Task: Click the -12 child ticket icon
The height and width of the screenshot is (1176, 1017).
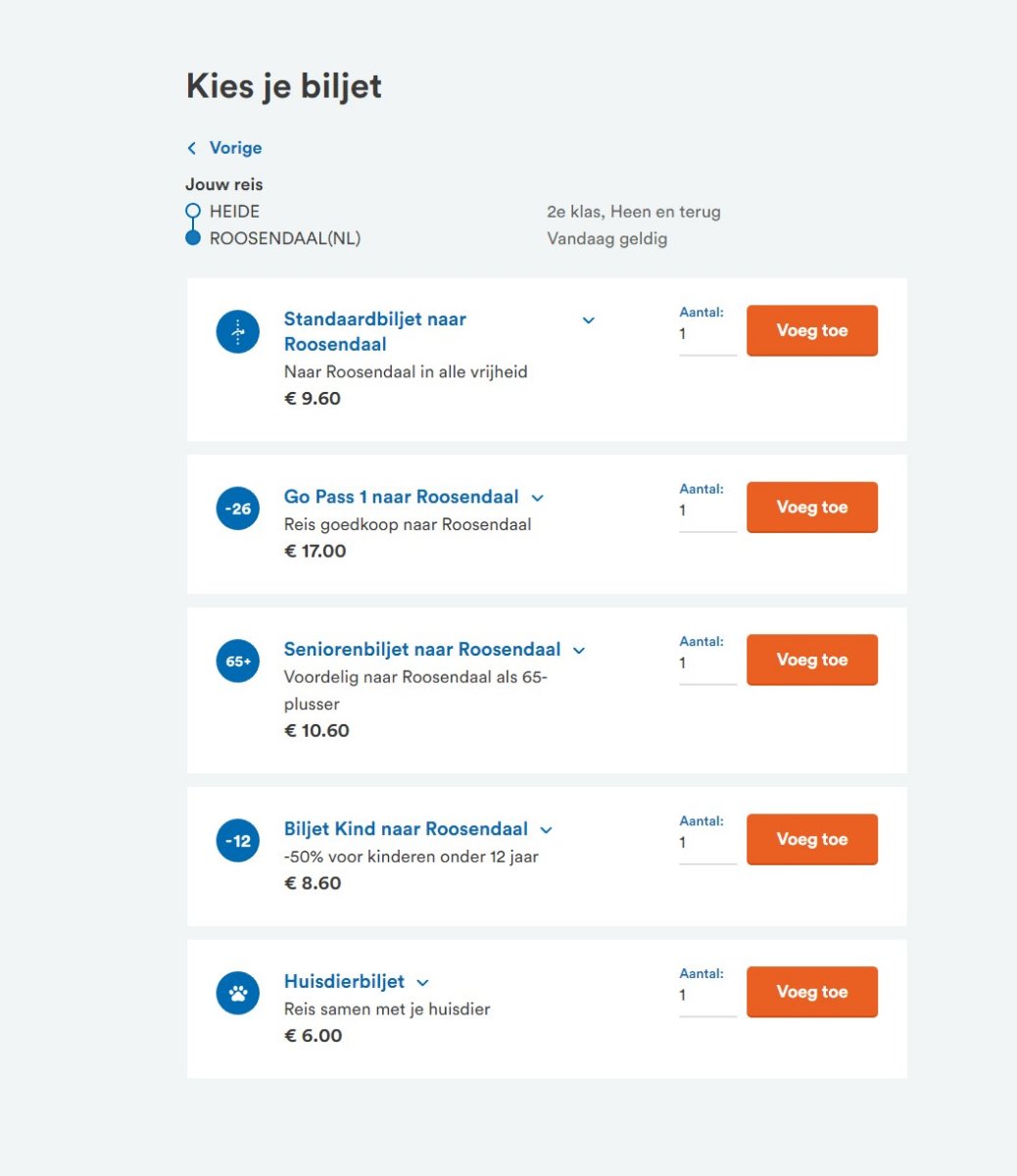Action: pyautogui.click(x=238, y=841)
